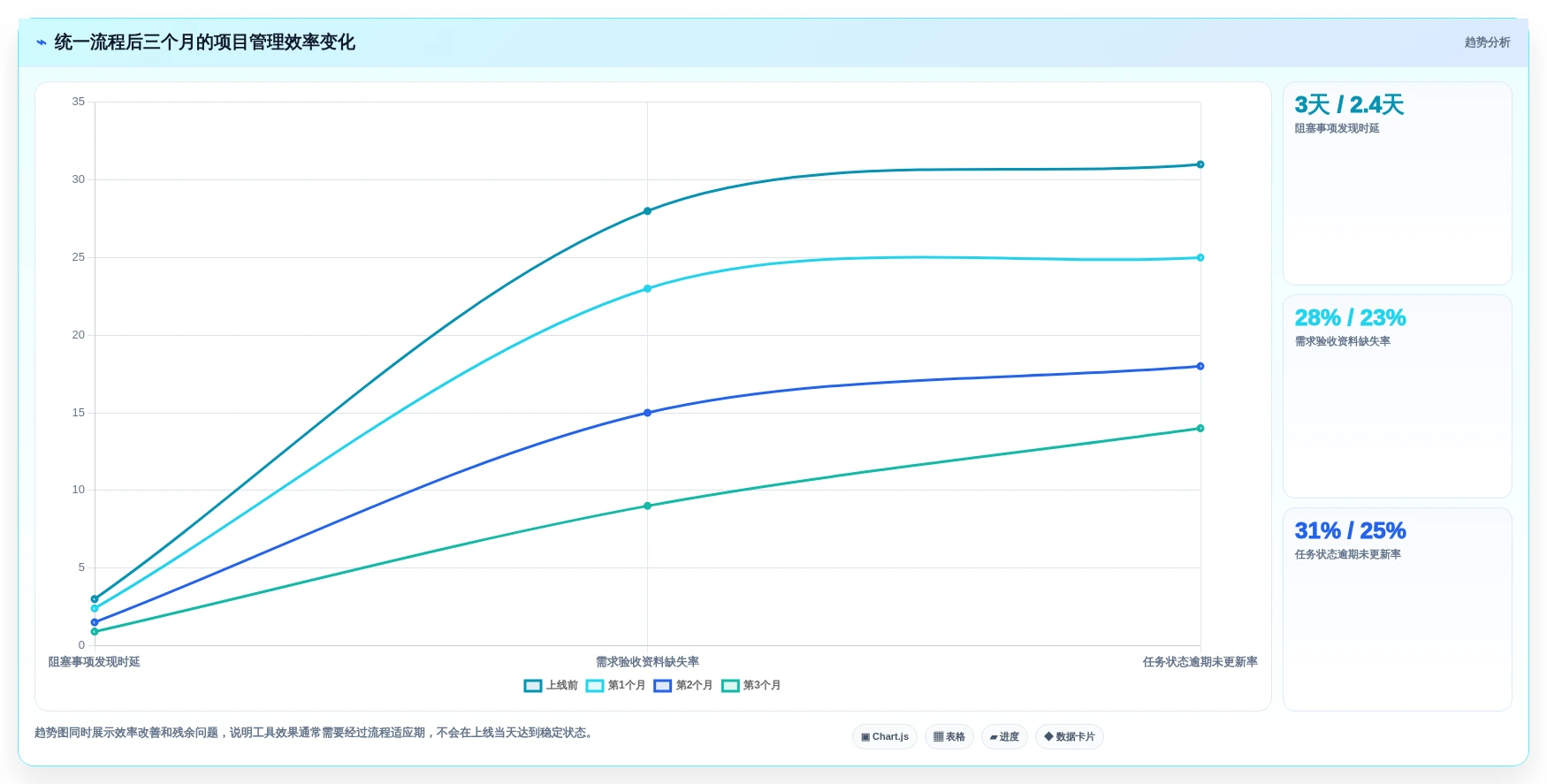Click 上线前 data point at 任务状态逾期未更新率
The width and height of the screenshot is (1547, 784).
(1200, 164)
